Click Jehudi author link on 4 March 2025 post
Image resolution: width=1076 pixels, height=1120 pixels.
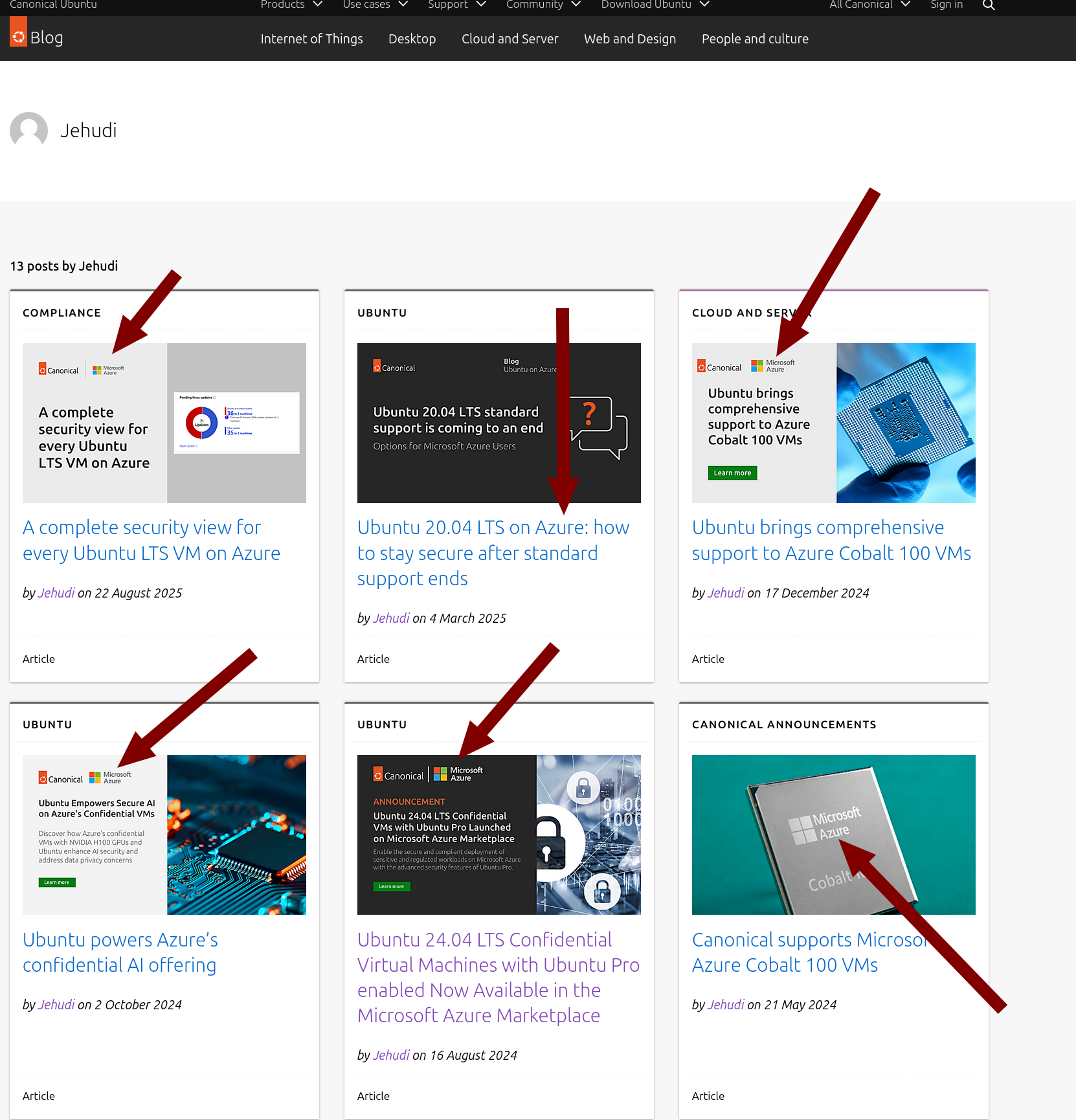click(392, 618)
